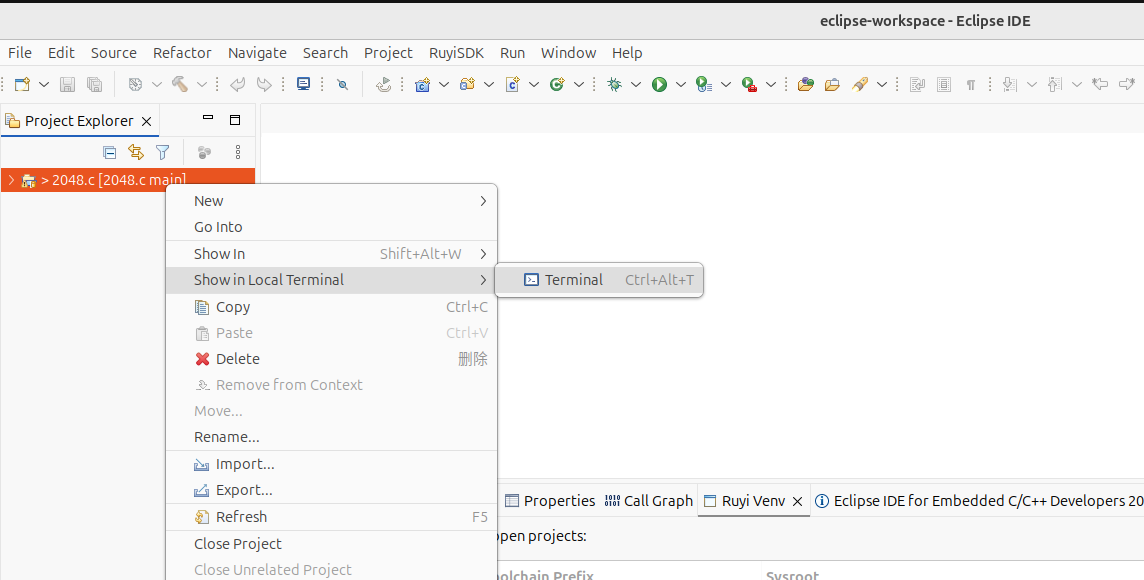Open Project Explorer View Menu dots
The height and width of the screenshot is (580, 1144).
click(x=238, y=152)
